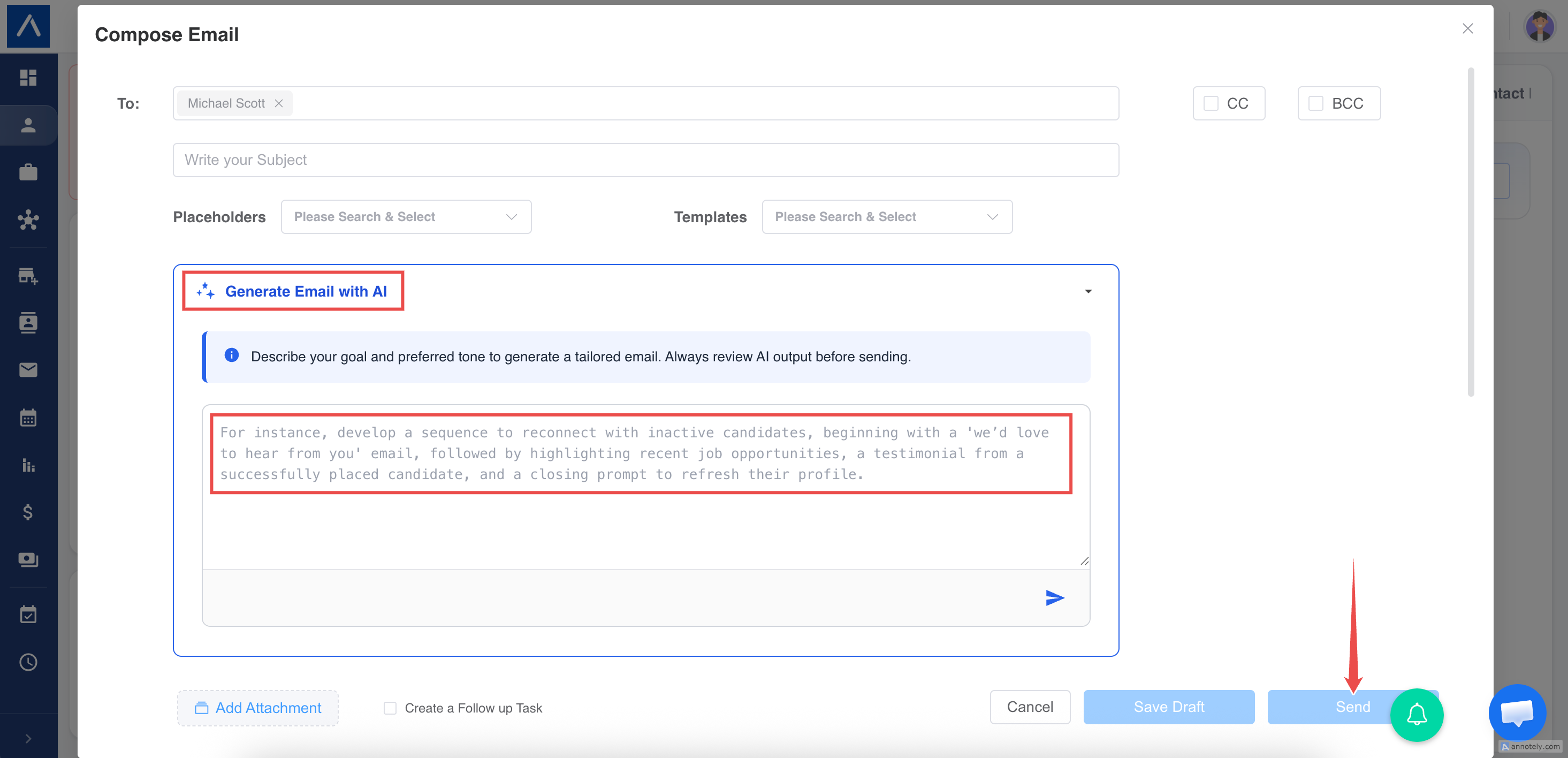Open the Placeholders dropdown
The image size is (1568, 758).
tap(406, 217)
